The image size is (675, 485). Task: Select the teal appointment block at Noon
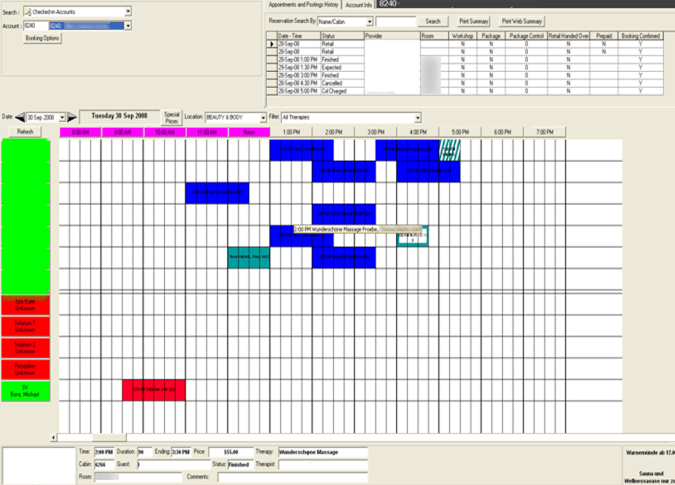coord(249,257)
